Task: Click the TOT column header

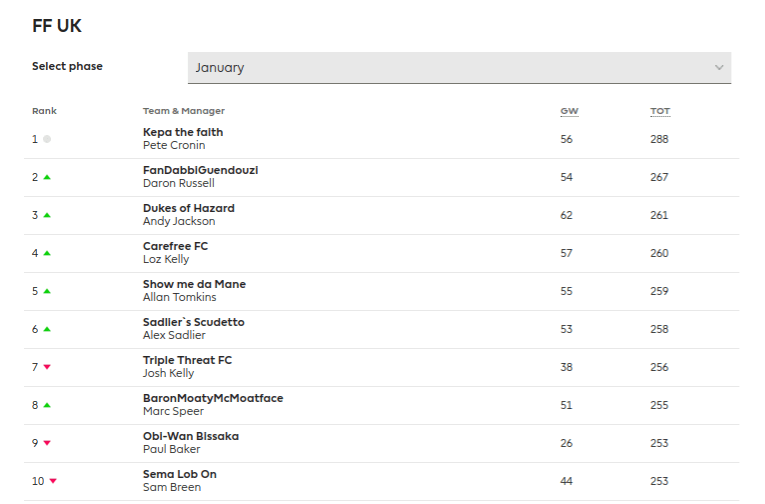Action: [x=659, y=111]
